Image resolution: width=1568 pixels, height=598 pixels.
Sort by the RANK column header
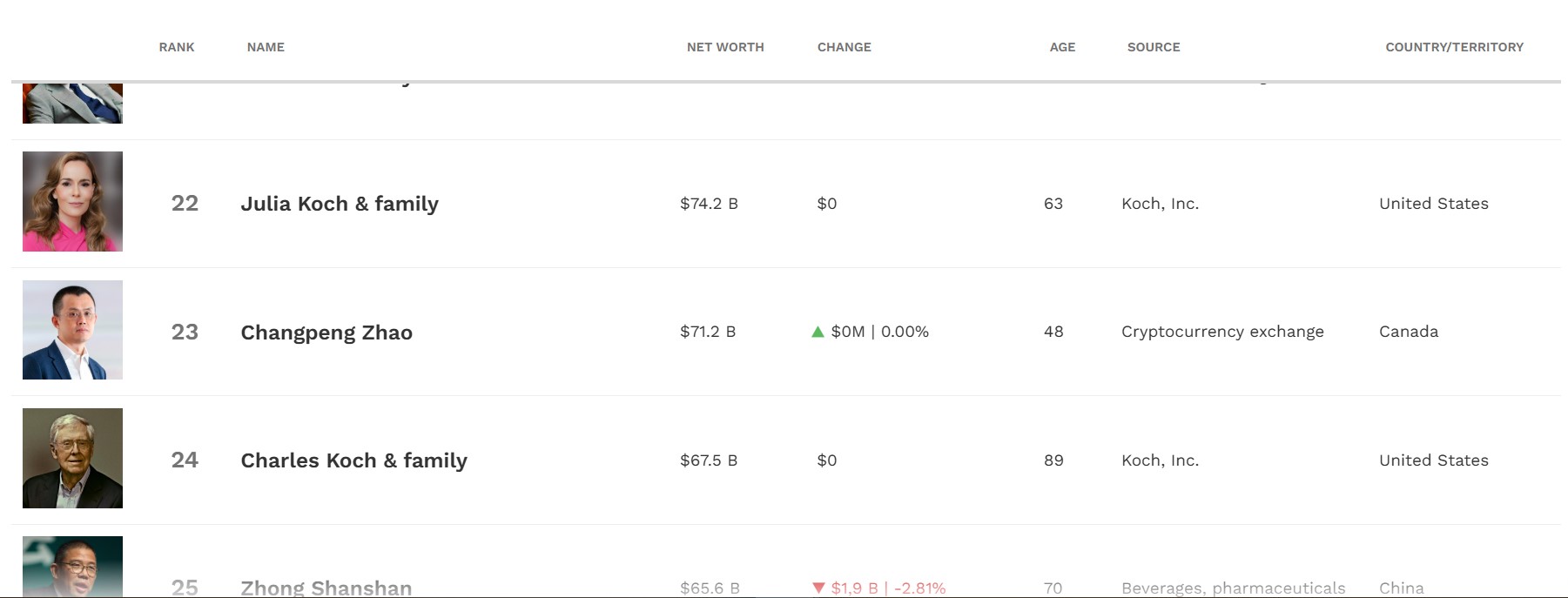[177, 47]
